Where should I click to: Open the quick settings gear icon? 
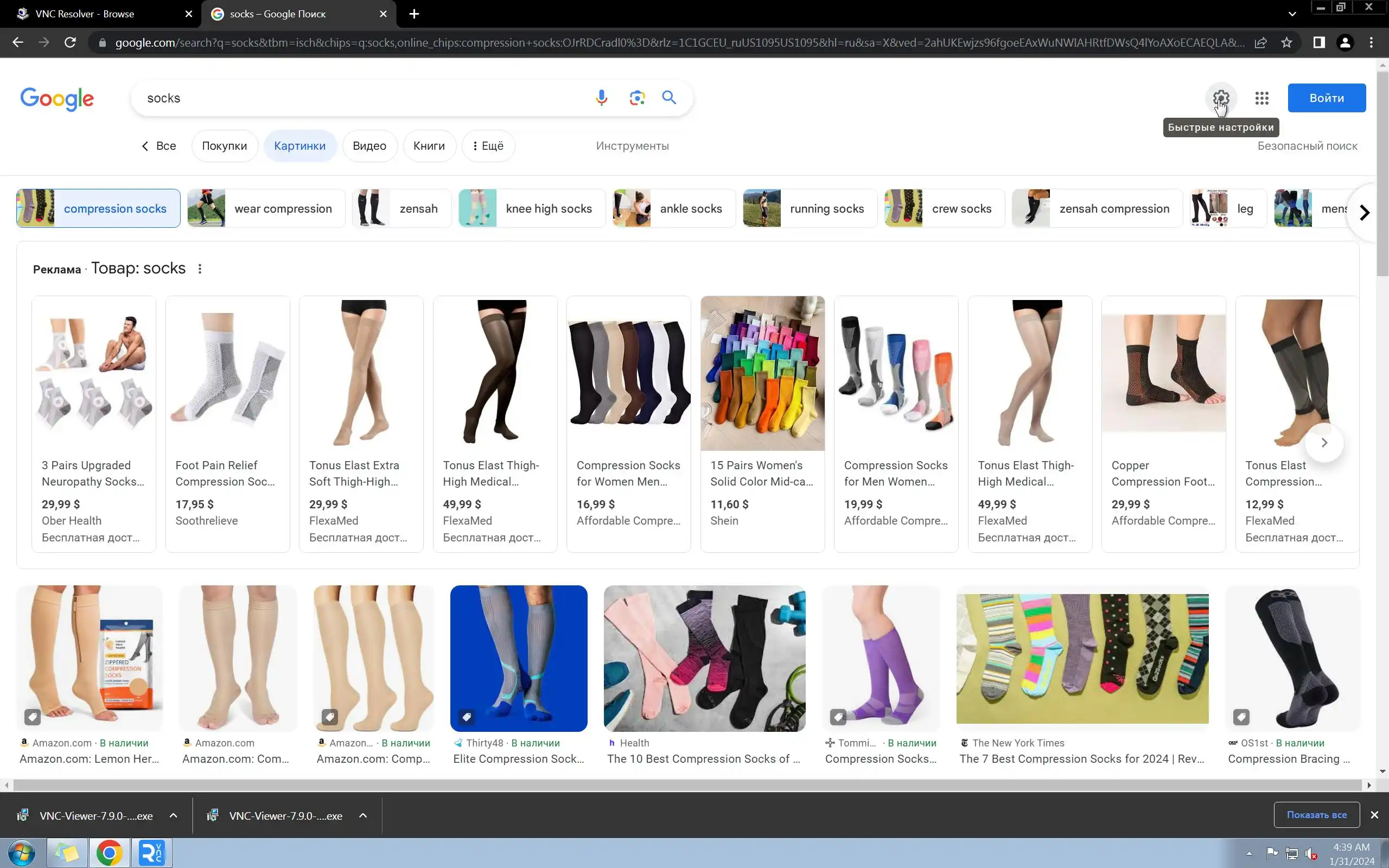click(x=1221, y=98)
